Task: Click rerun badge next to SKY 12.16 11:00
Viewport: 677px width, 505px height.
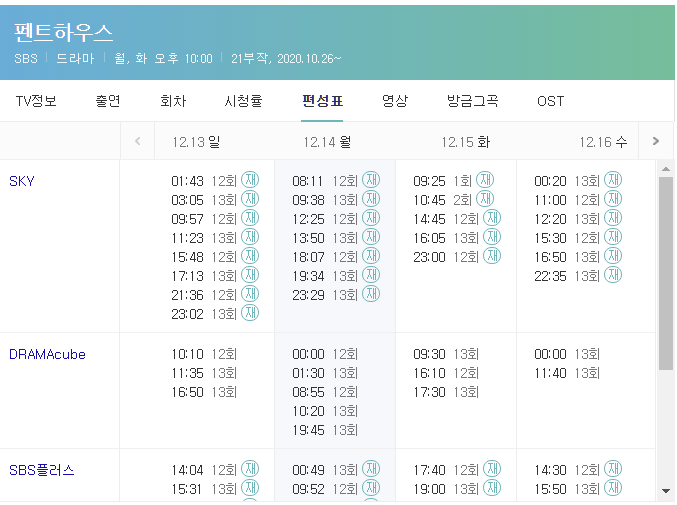Action: (612, 199)
